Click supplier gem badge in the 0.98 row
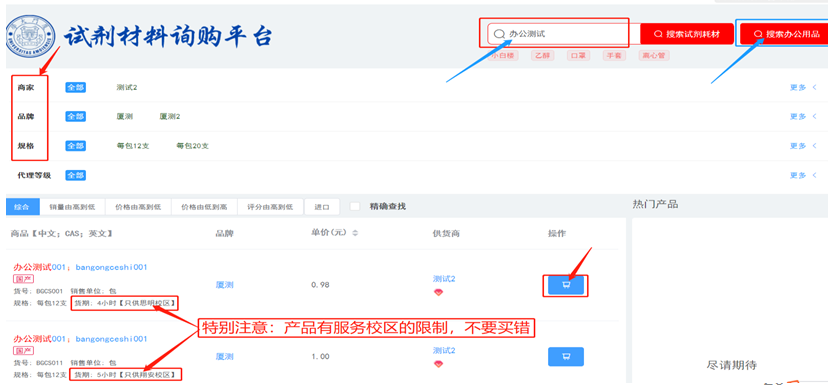Viewport: 828px width, 392px height. coord(438,292)
